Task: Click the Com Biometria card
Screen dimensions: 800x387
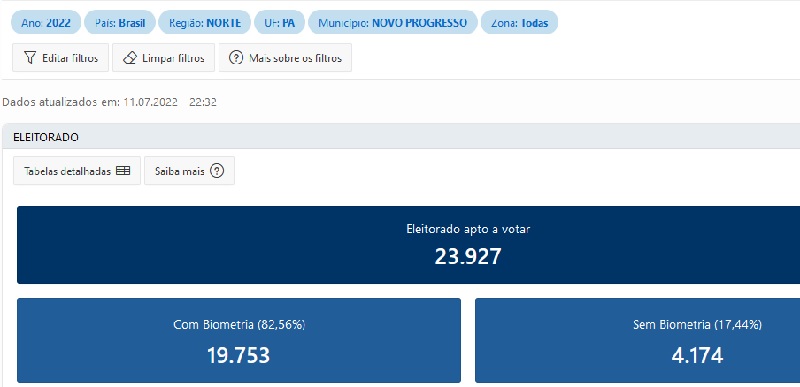Action: (x=239, y=340)
